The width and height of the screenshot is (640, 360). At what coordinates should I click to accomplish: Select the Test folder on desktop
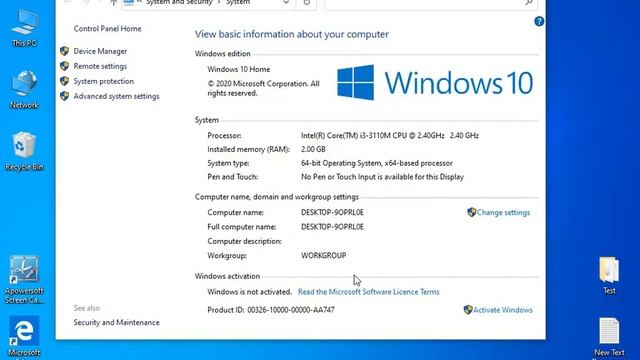pyautogui.click(x=609, y=276)
